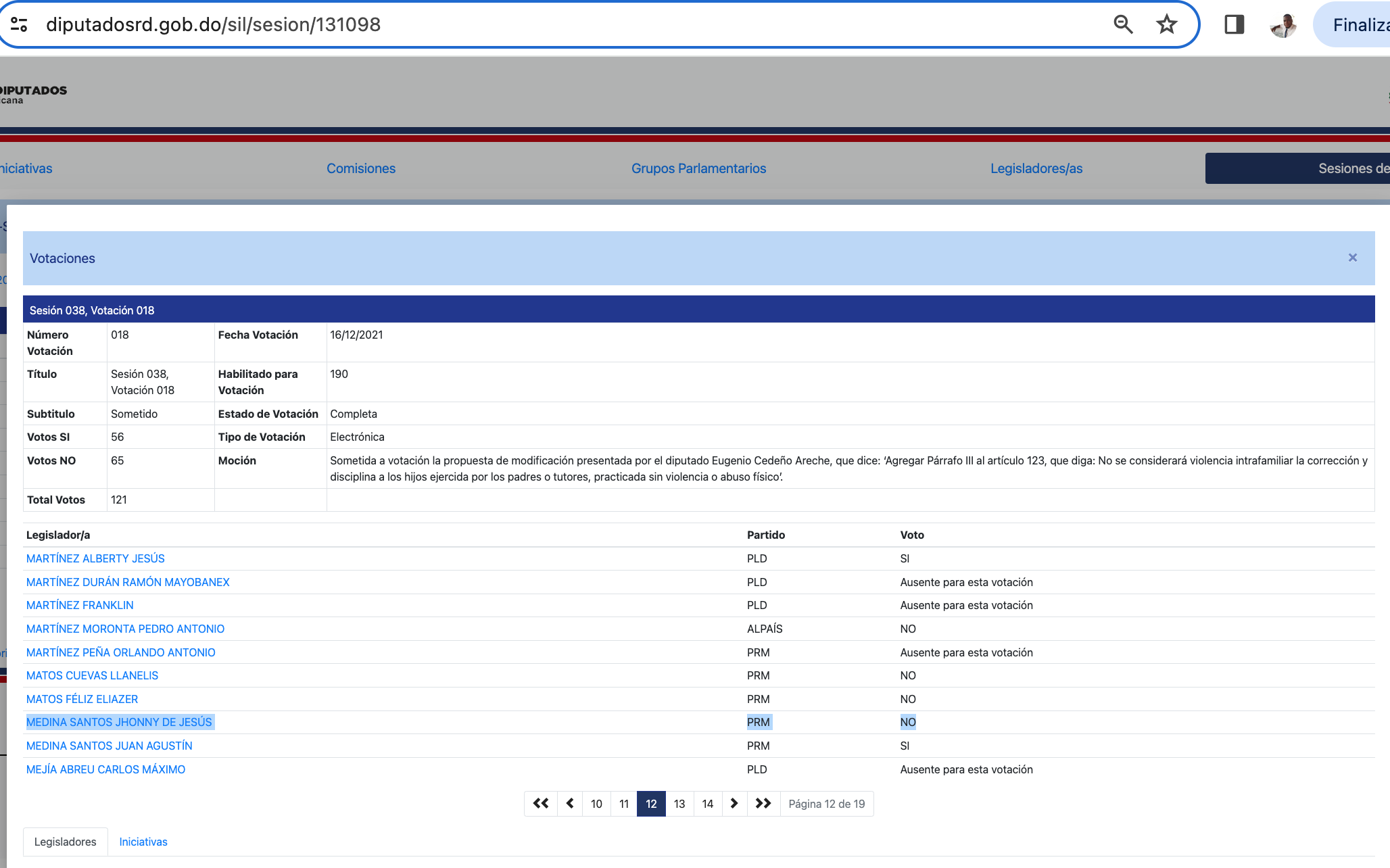Open legislator MARTÍNEZ PEÑA ORLANDO ANTONIO
The width and height of the screenshot is (1390, 868).
point(120,652)
